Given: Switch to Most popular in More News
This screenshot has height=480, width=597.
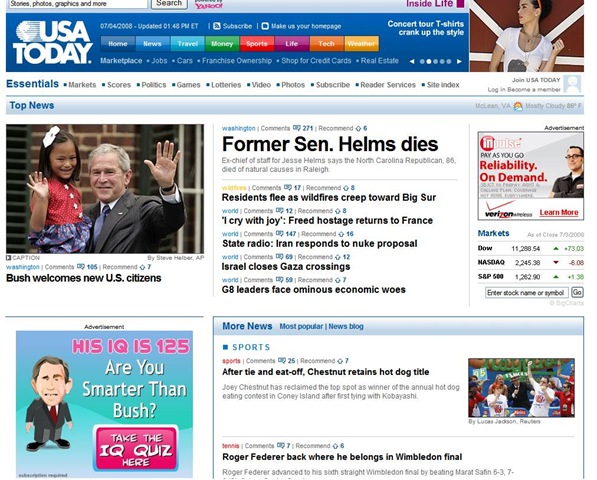Looking at the screenshot, I should click(x=301, y=326).
